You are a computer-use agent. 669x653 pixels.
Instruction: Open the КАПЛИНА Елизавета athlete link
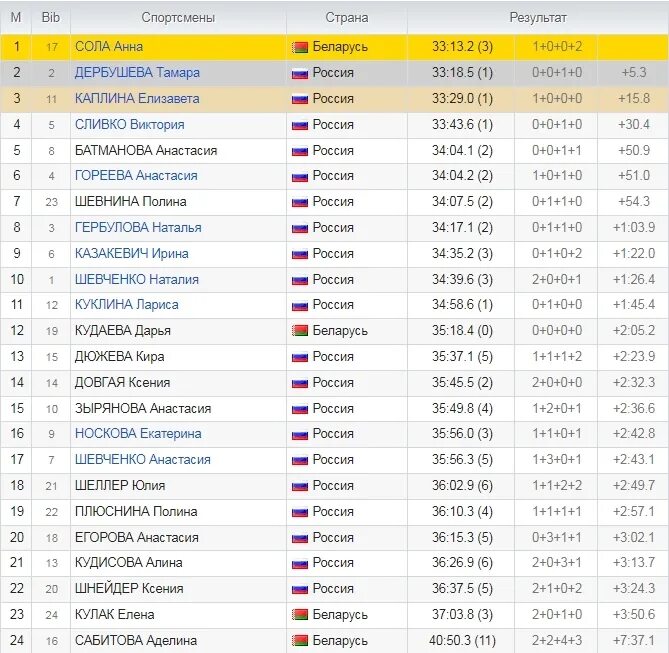137,99
